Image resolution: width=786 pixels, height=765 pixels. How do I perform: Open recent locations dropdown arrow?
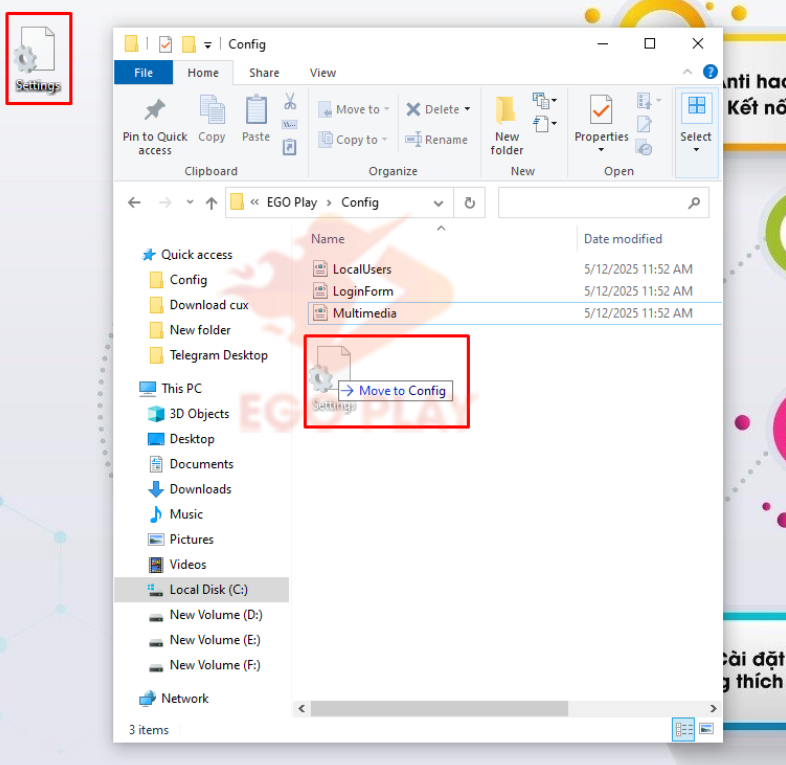[x=190, y=202]
